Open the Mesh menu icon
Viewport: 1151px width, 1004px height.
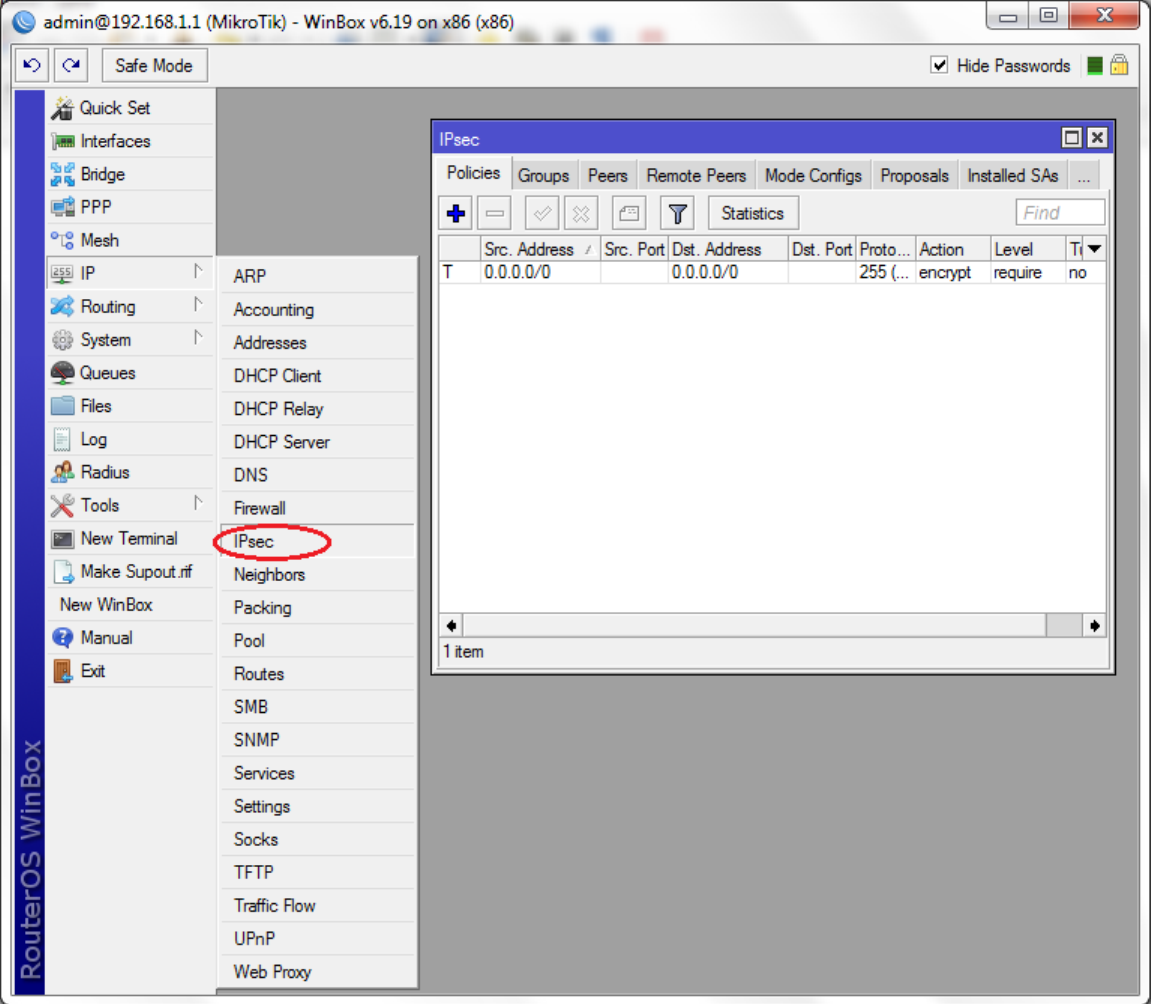[62, 240]
